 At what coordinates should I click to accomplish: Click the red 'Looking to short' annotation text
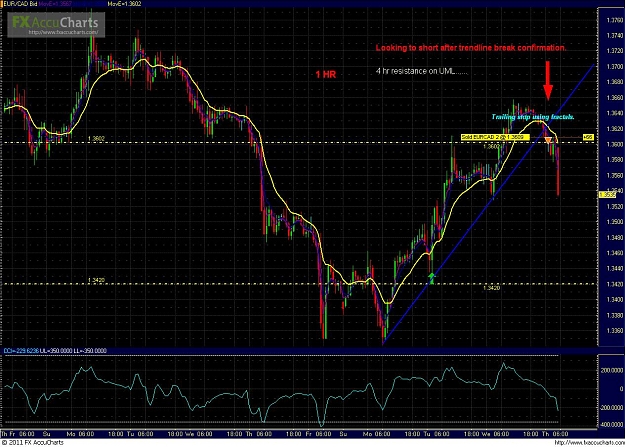(471, 48)
